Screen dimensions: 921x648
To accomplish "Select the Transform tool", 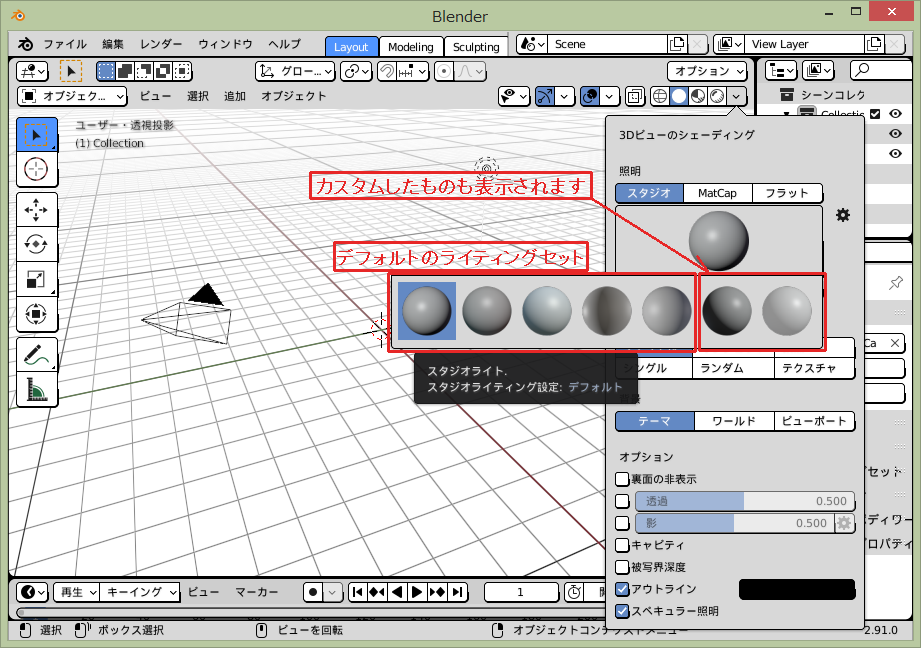I will [36, 314].
